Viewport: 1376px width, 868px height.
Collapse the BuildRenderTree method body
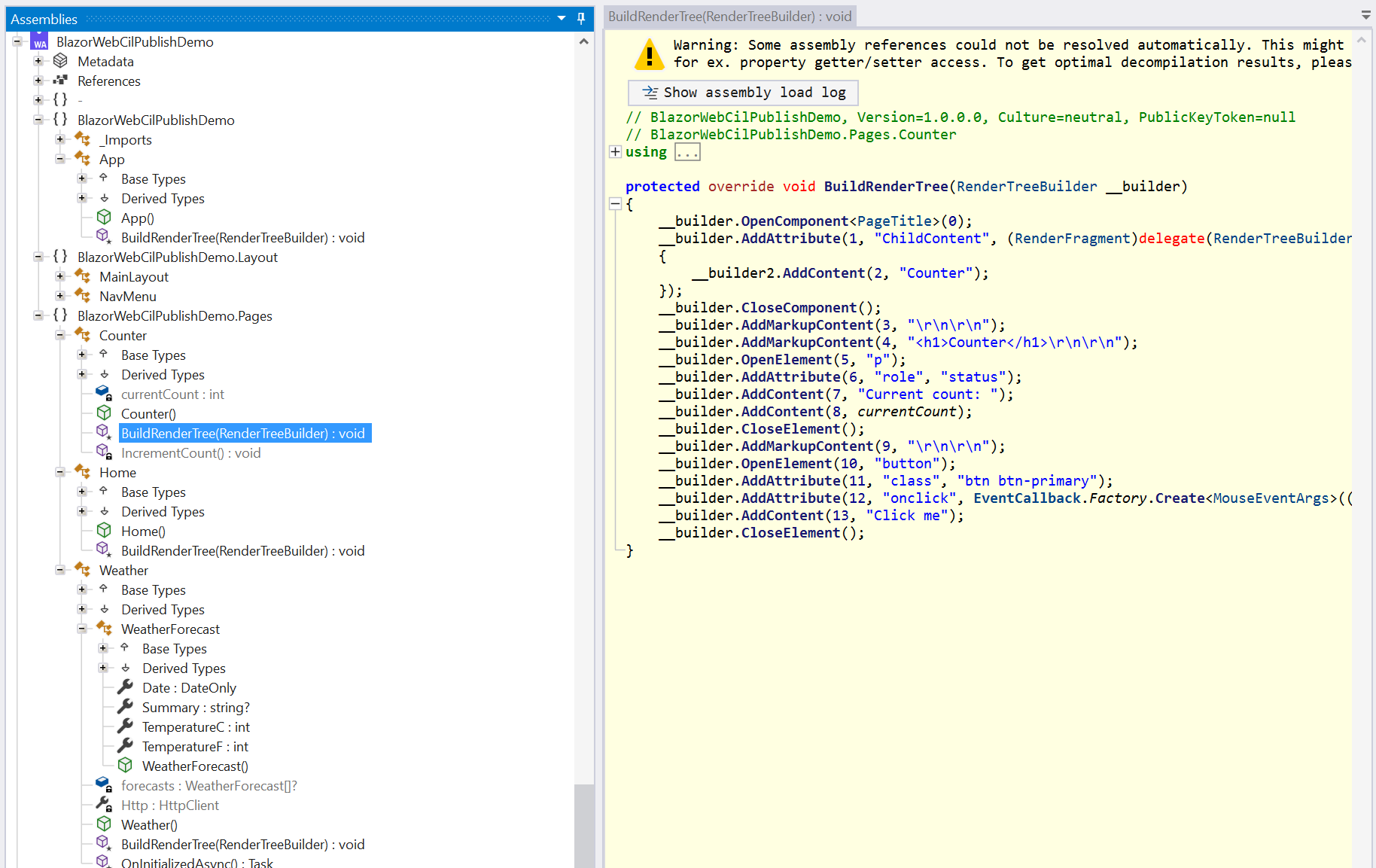(x=615, y=204)
